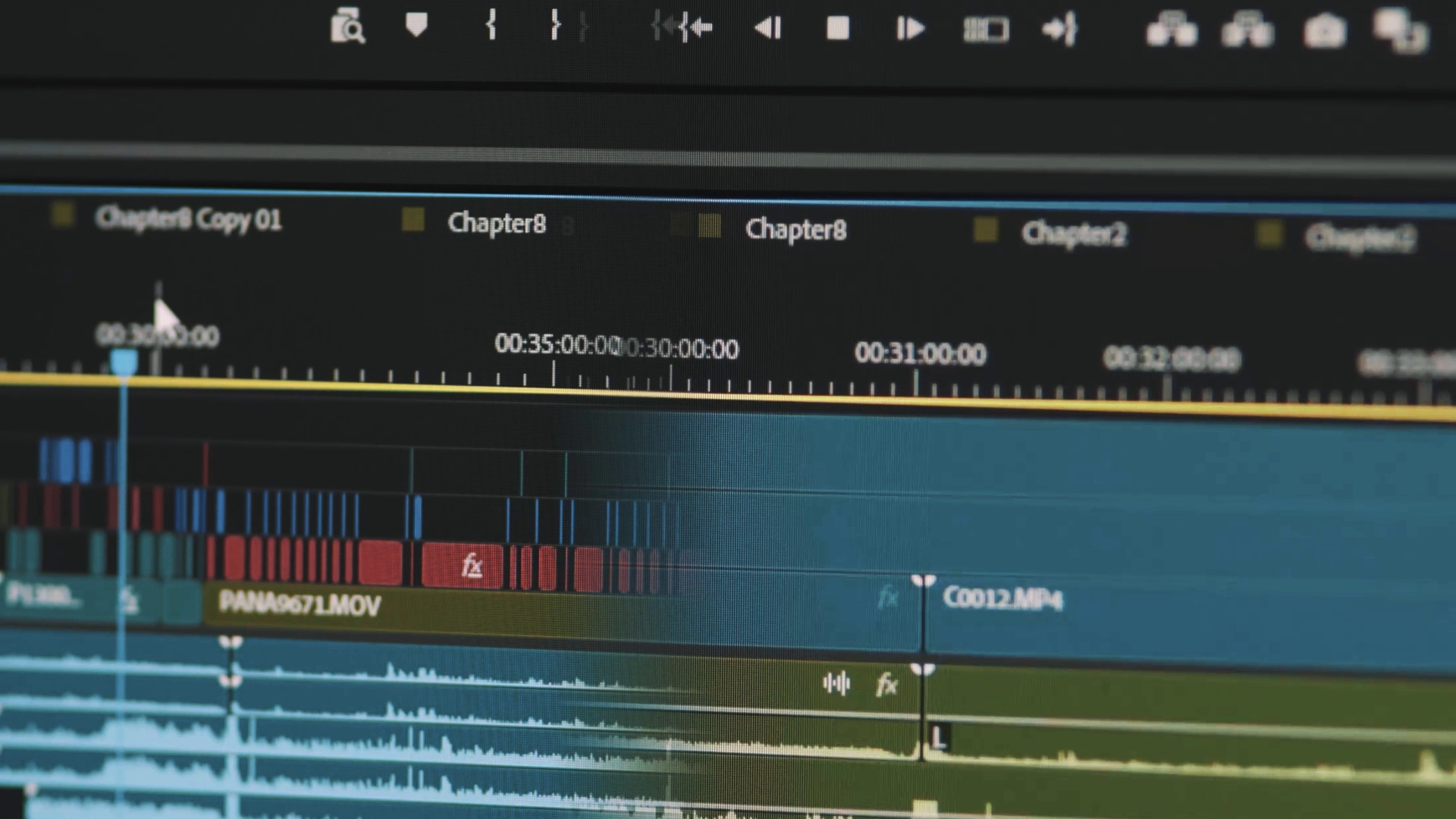Step back one frame
The image size is (1456, 819).
768,28
